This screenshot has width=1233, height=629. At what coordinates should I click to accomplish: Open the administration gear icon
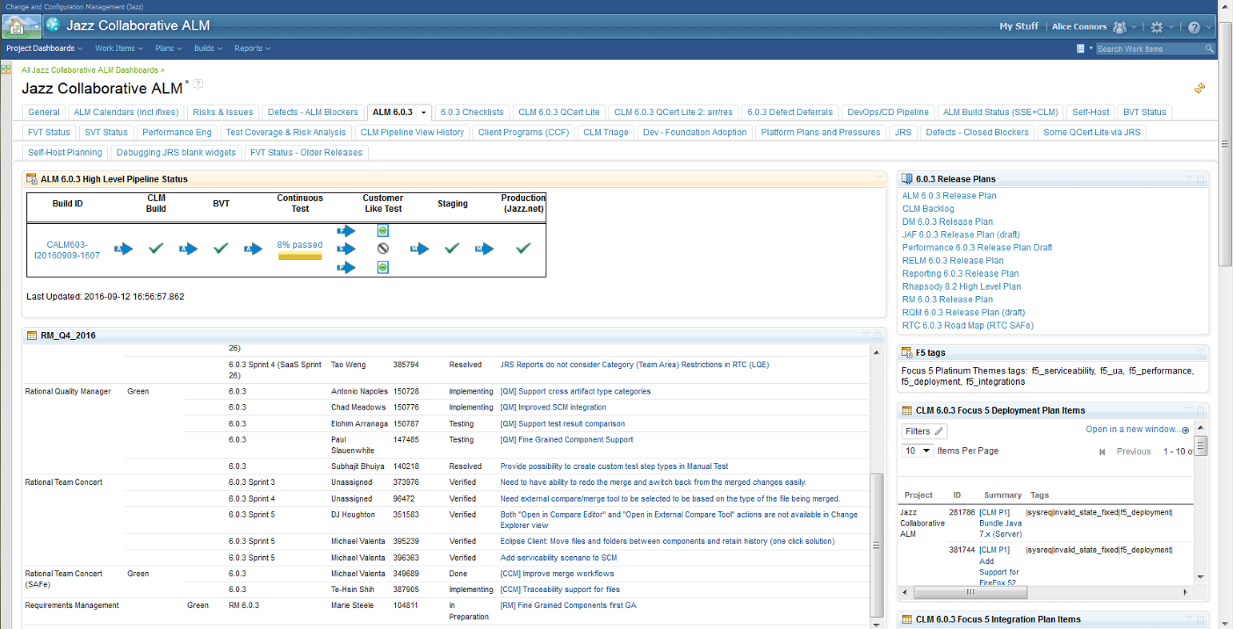click(1157, 27)
